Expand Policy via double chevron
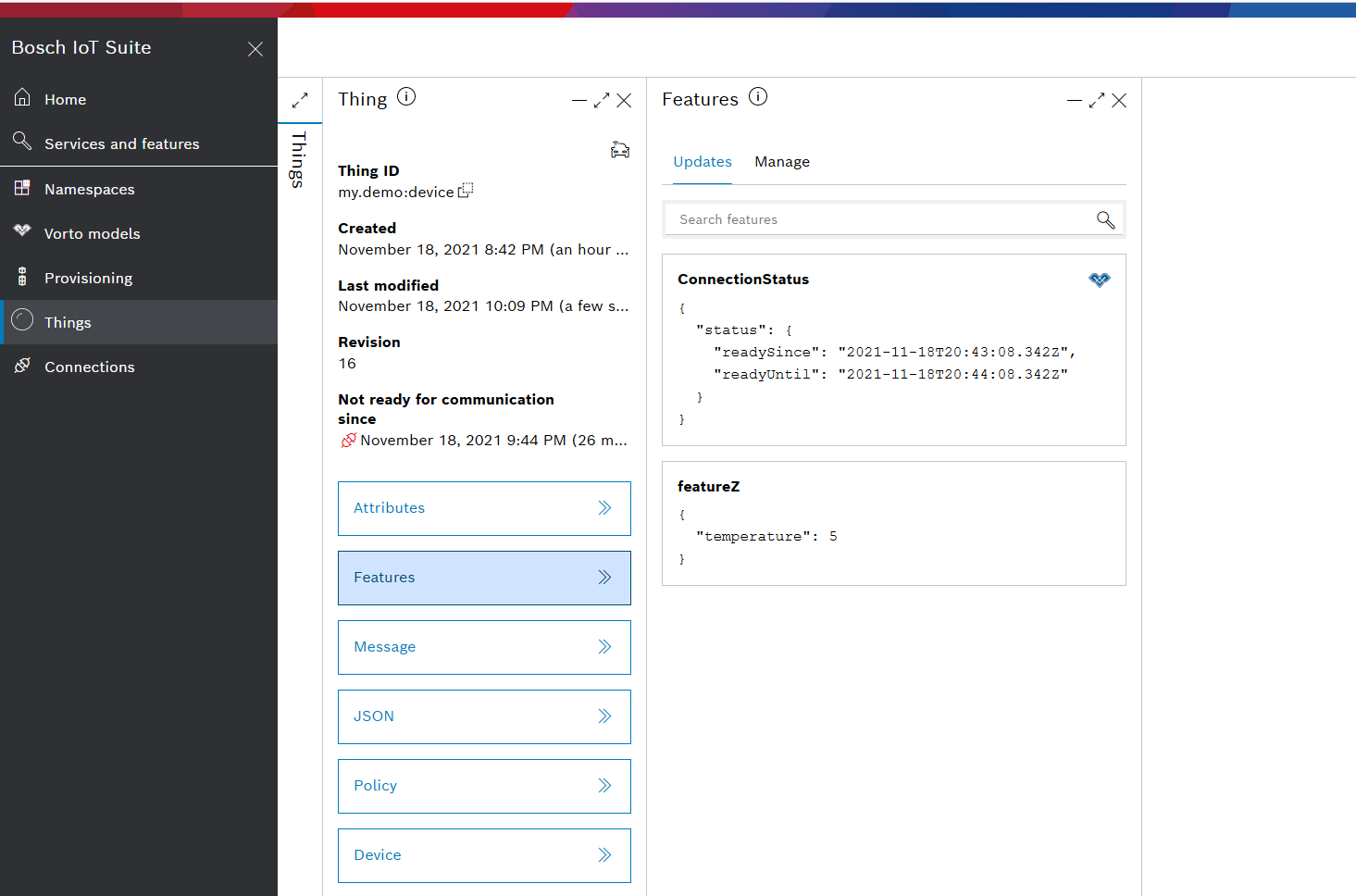This screenshot has height=896, width=1356. 604,785
